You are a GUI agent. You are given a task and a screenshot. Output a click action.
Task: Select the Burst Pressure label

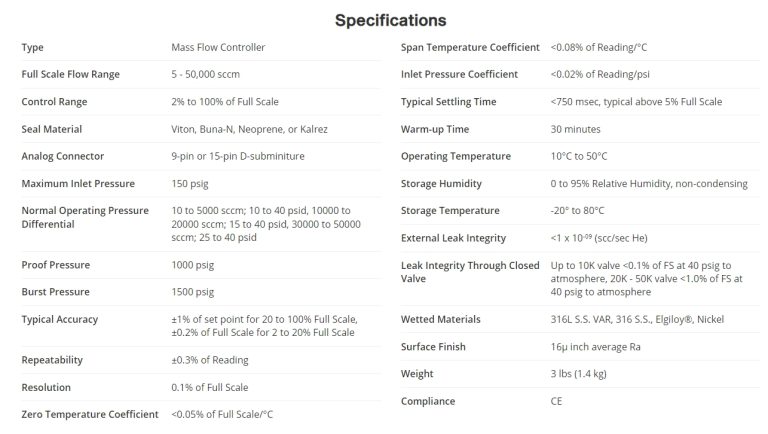56,292
